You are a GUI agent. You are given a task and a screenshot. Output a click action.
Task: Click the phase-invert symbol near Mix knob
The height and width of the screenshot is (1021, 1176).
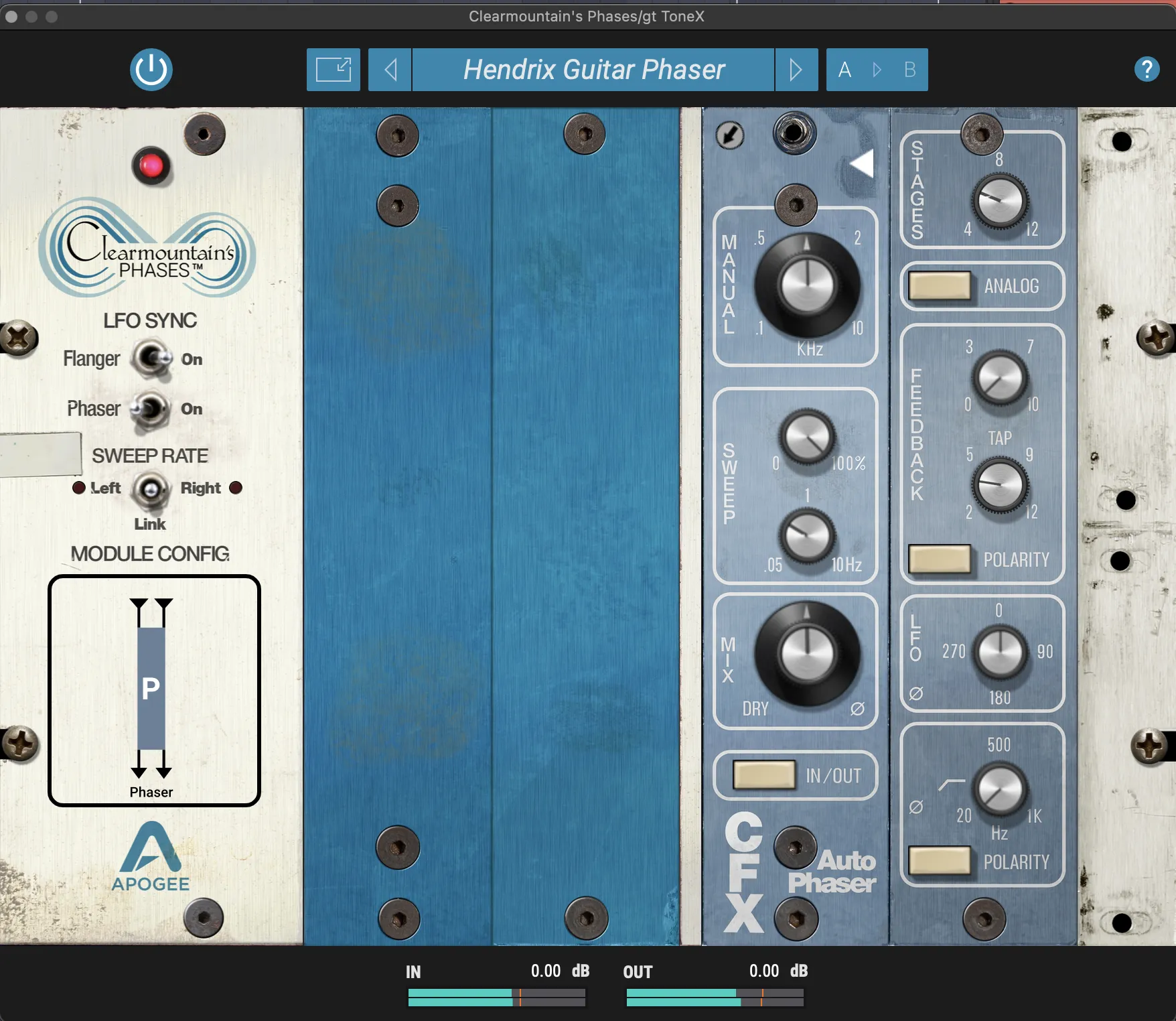tap(857, 708)
